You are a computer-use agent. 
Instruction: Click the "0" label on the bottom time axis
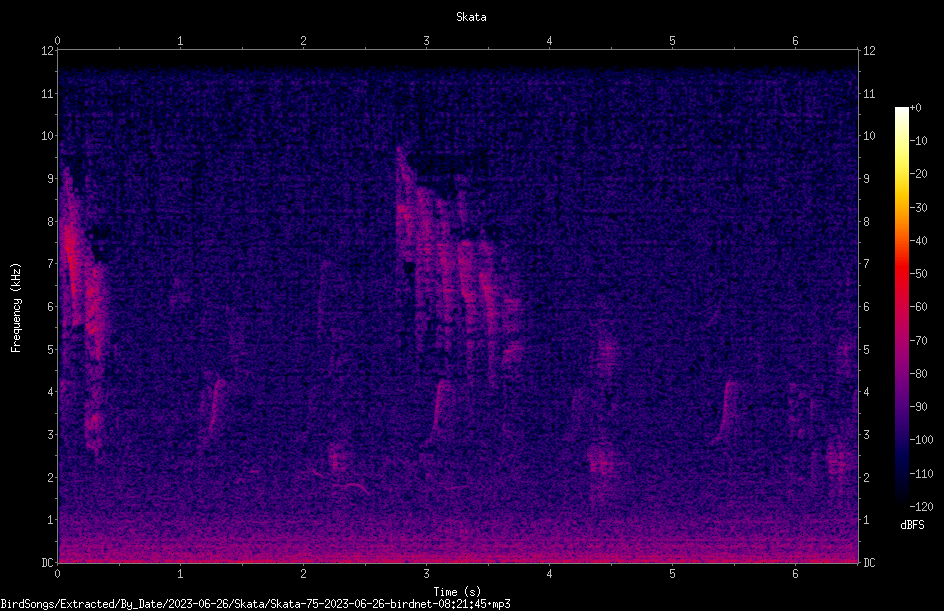57,574
